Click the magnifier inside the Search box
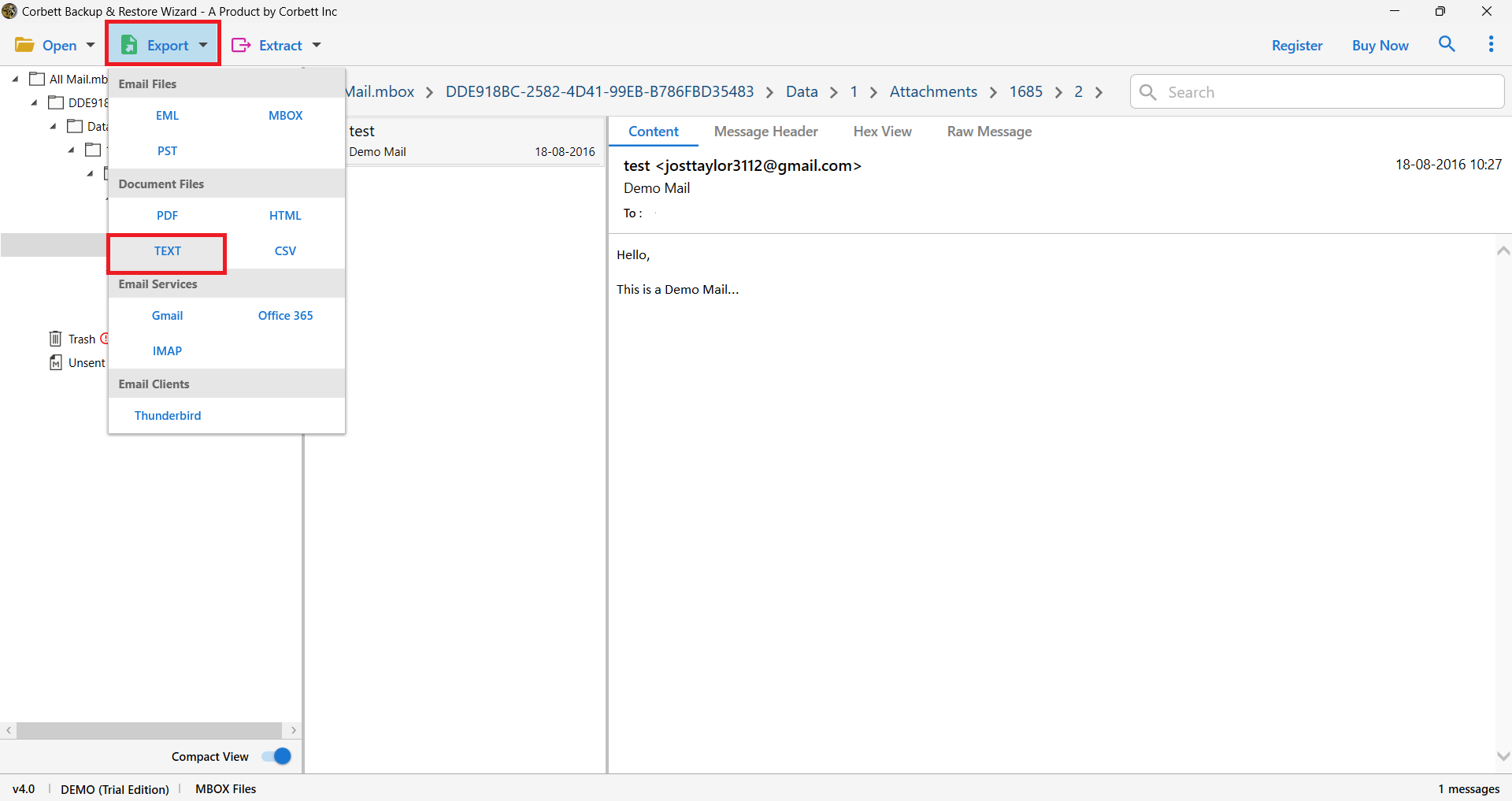1512x801 pixels. 1148,92
